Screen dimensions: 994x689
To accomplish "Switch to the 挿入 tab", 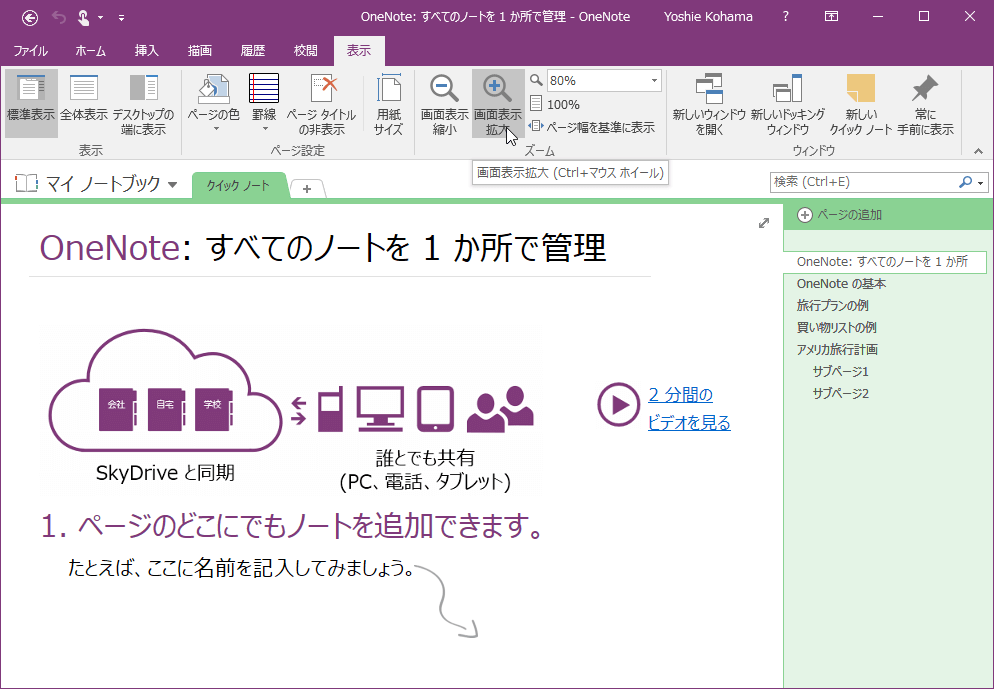I will coord(146,51).
